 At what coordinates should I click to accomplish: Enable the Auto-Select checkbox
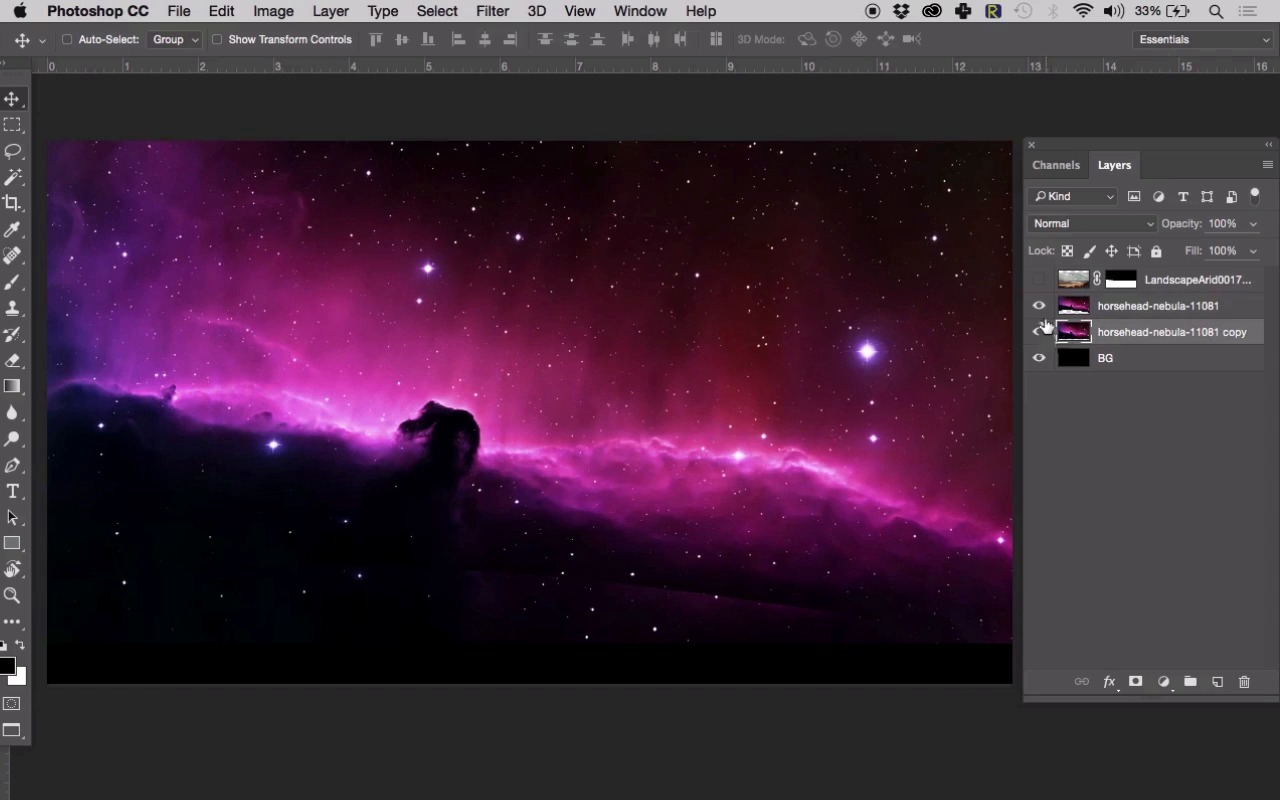pyautogui.click(x=67, y=40)
